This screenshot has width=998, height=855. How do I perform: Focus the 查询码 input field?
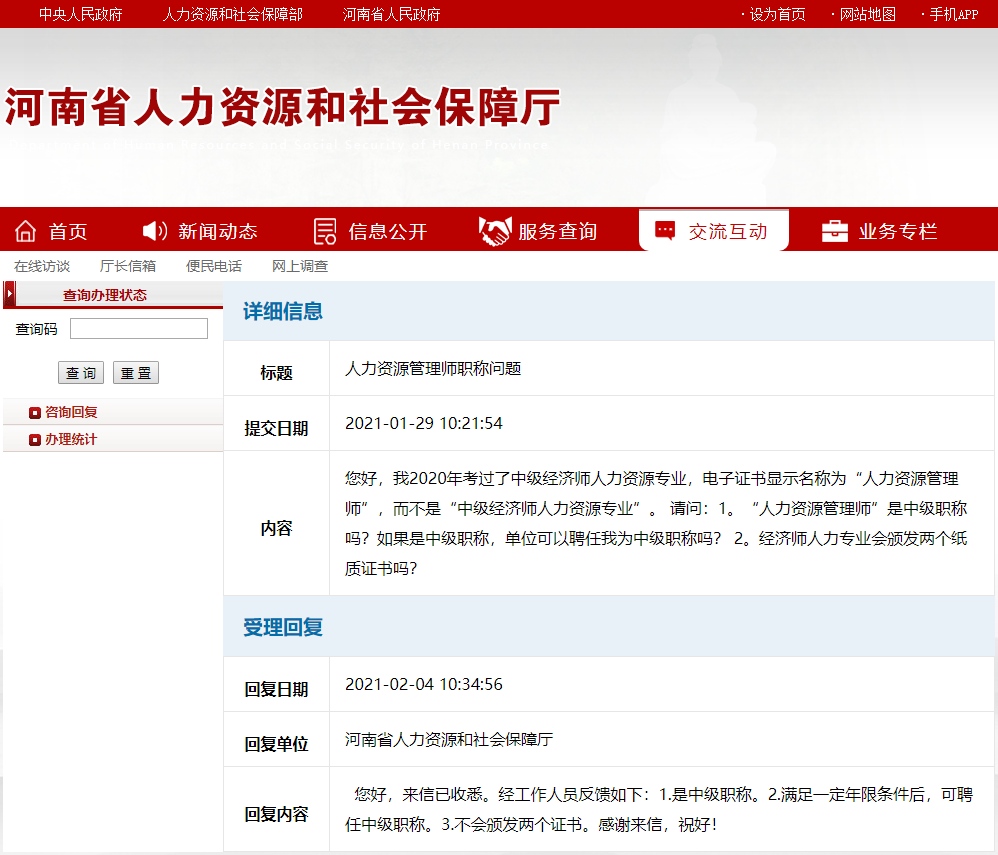[x=139, y=329]
